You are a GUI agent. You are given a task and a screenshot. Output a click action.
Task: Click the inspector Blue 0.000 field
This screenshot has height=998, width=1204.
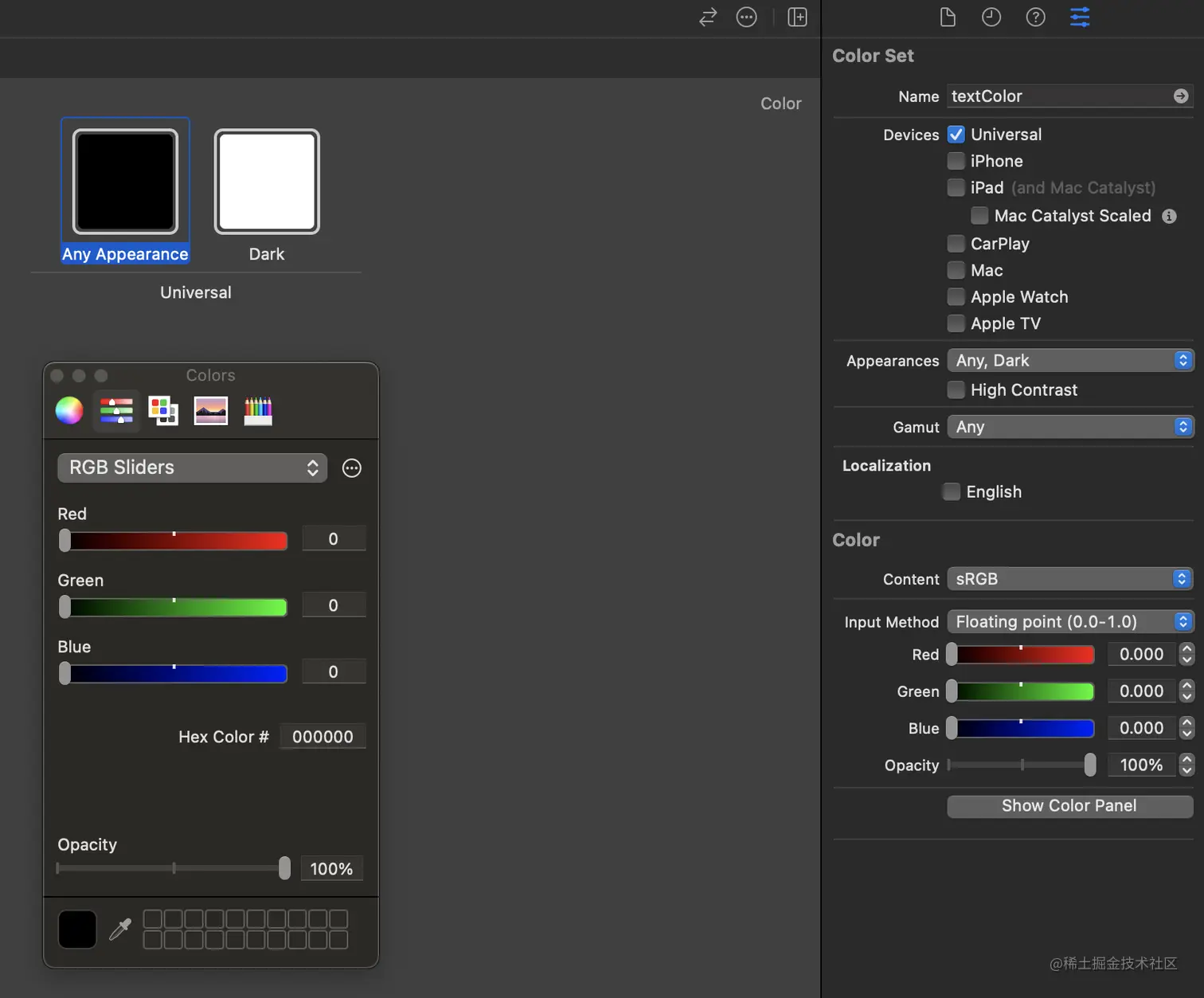pos(1141,728)
